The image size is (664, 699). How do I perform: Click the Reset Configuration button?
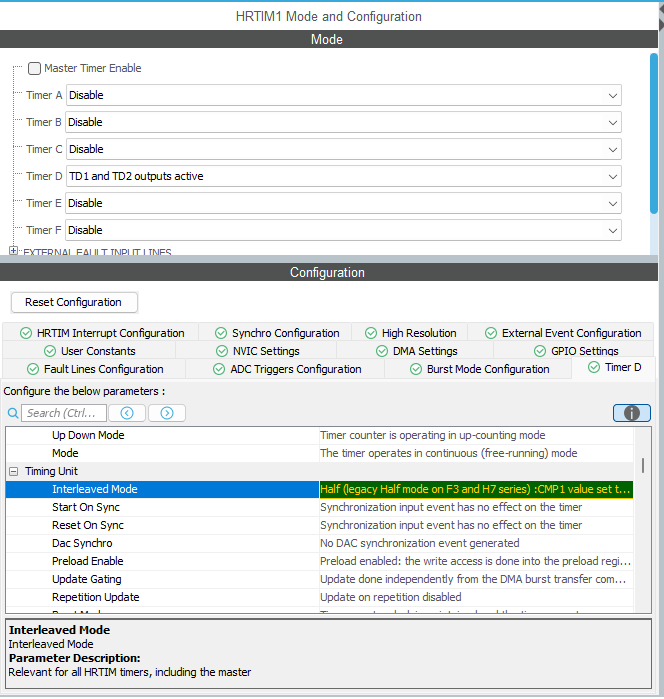tap(74, 302)
